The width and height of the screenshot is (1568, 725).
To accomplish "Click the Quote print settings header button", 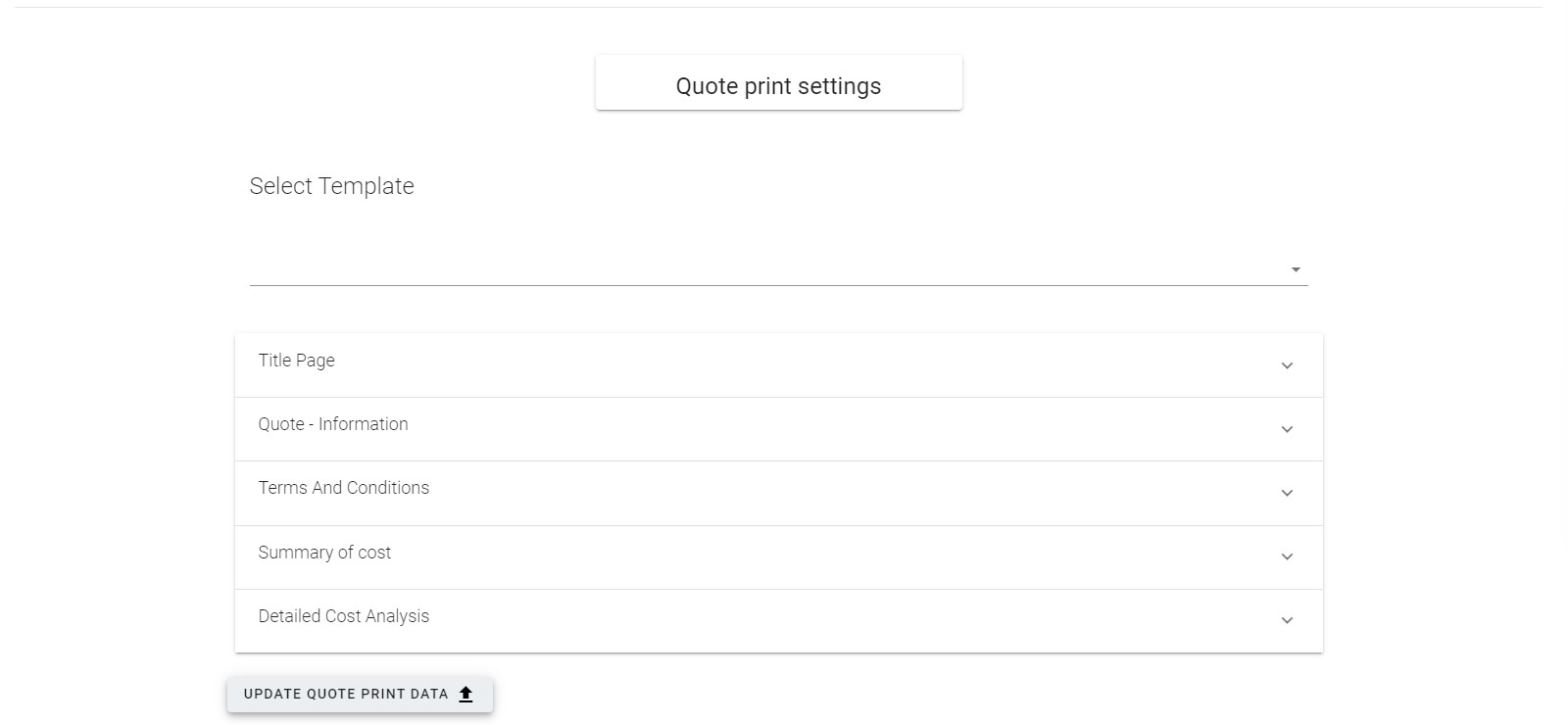I will click(x=778, y=85).
